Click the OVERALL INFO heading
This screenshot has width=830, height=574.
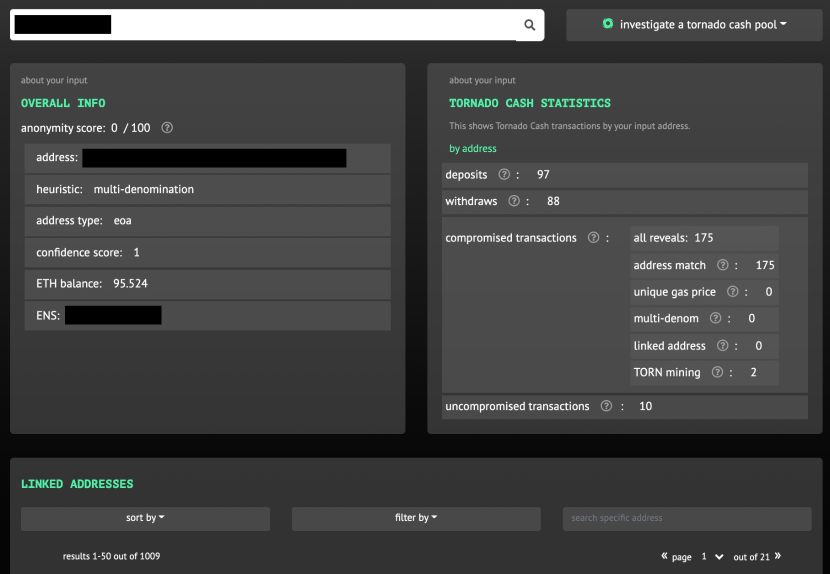click(x=63, y=103)
